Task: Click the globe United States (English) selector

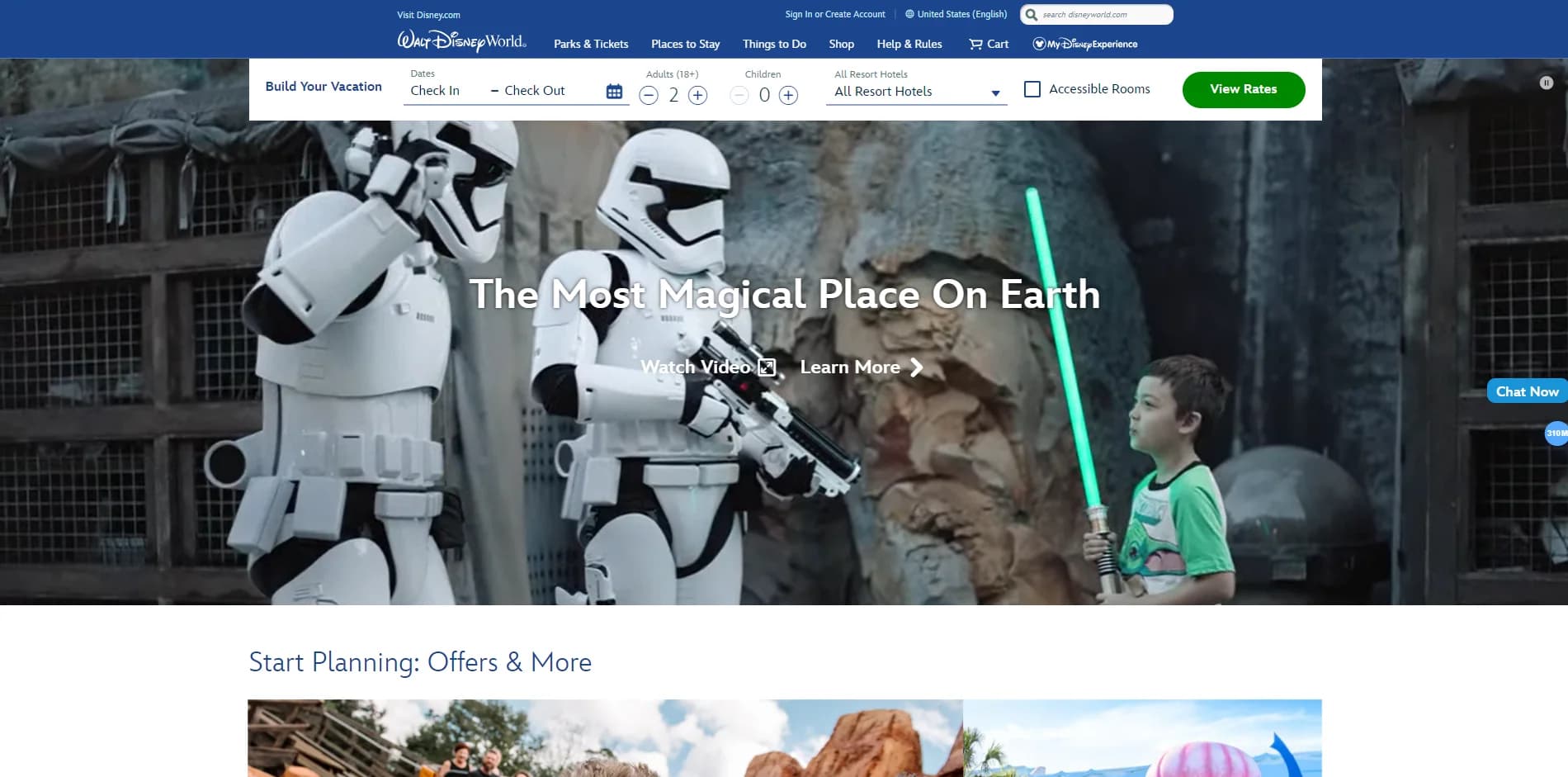Action: [956, 14]
